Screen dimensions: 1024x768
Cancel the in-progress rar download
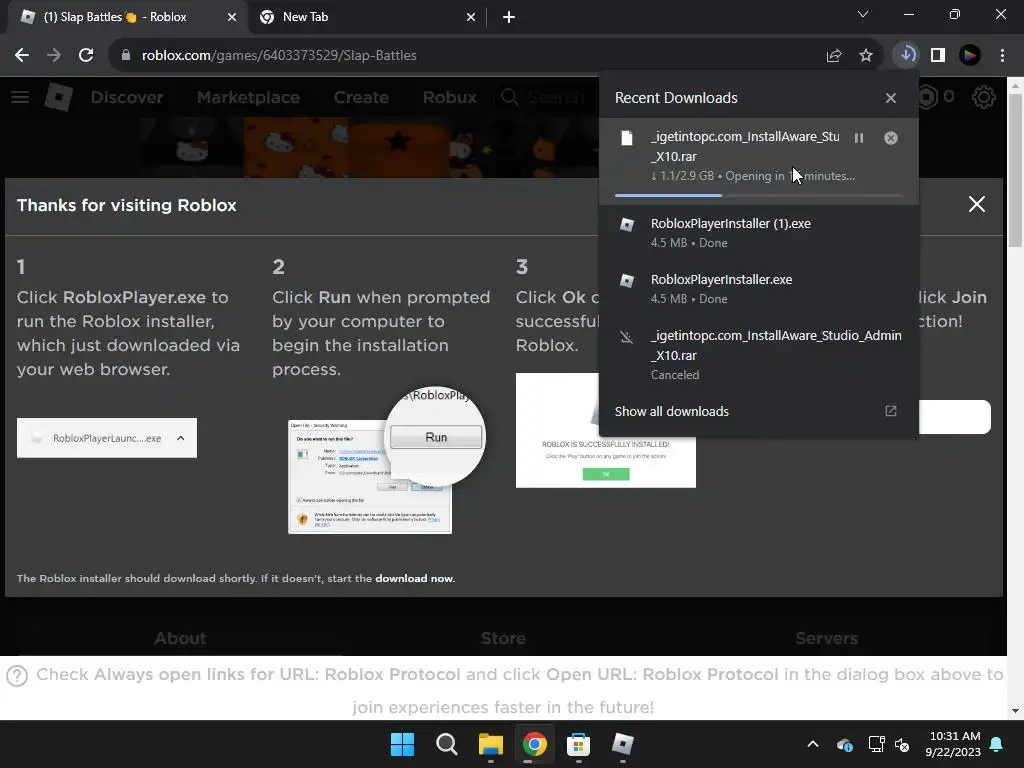pyautogui.click(x=891, y=138)
